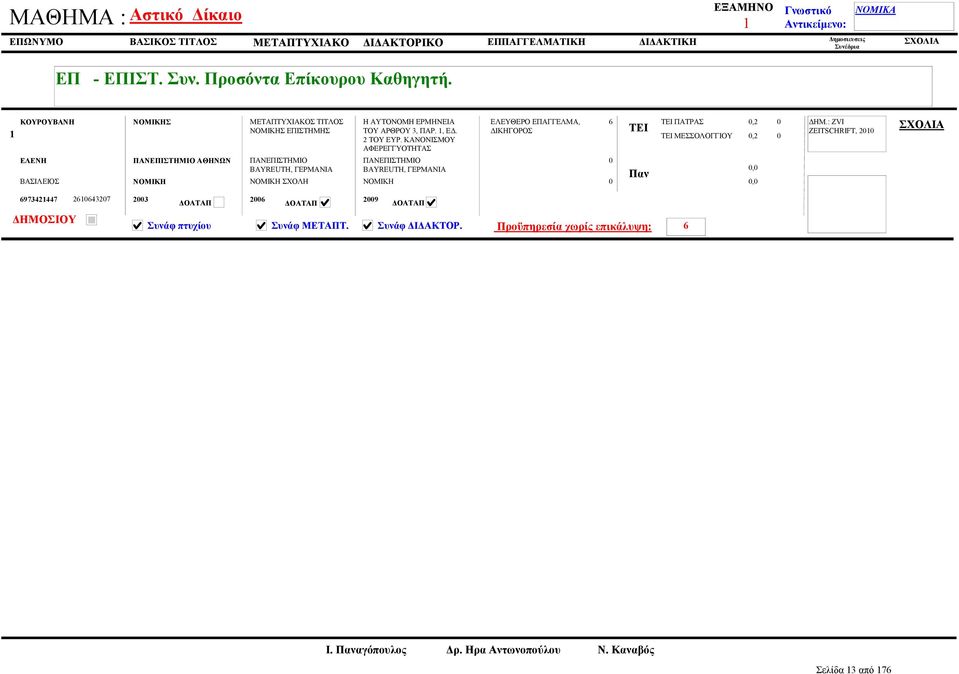Click the empty box below the publications field
Viewport: 959px width, 674px height.
point(846,204)
